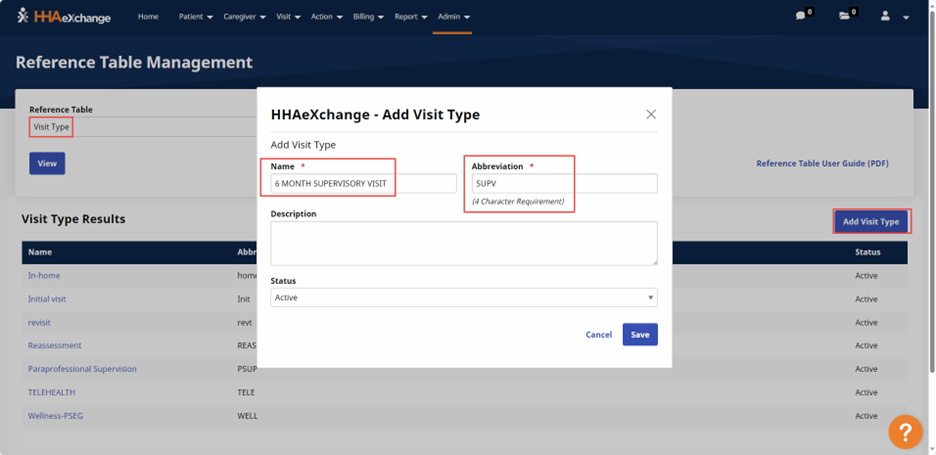Go to Home in navigation bar
Image resolution: width=936 pixels, height=455 pixels.
[148, 17]
